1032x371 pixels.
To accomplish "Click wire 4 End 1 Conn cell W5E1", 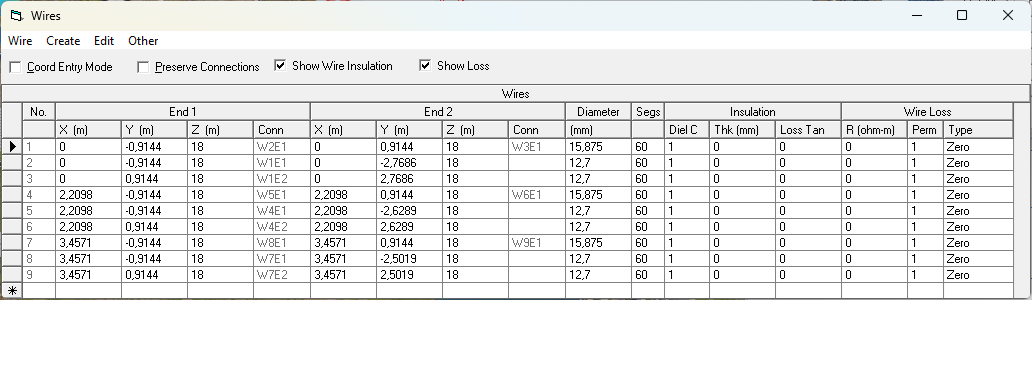I will pyautogui.click(x=282, y=195).
